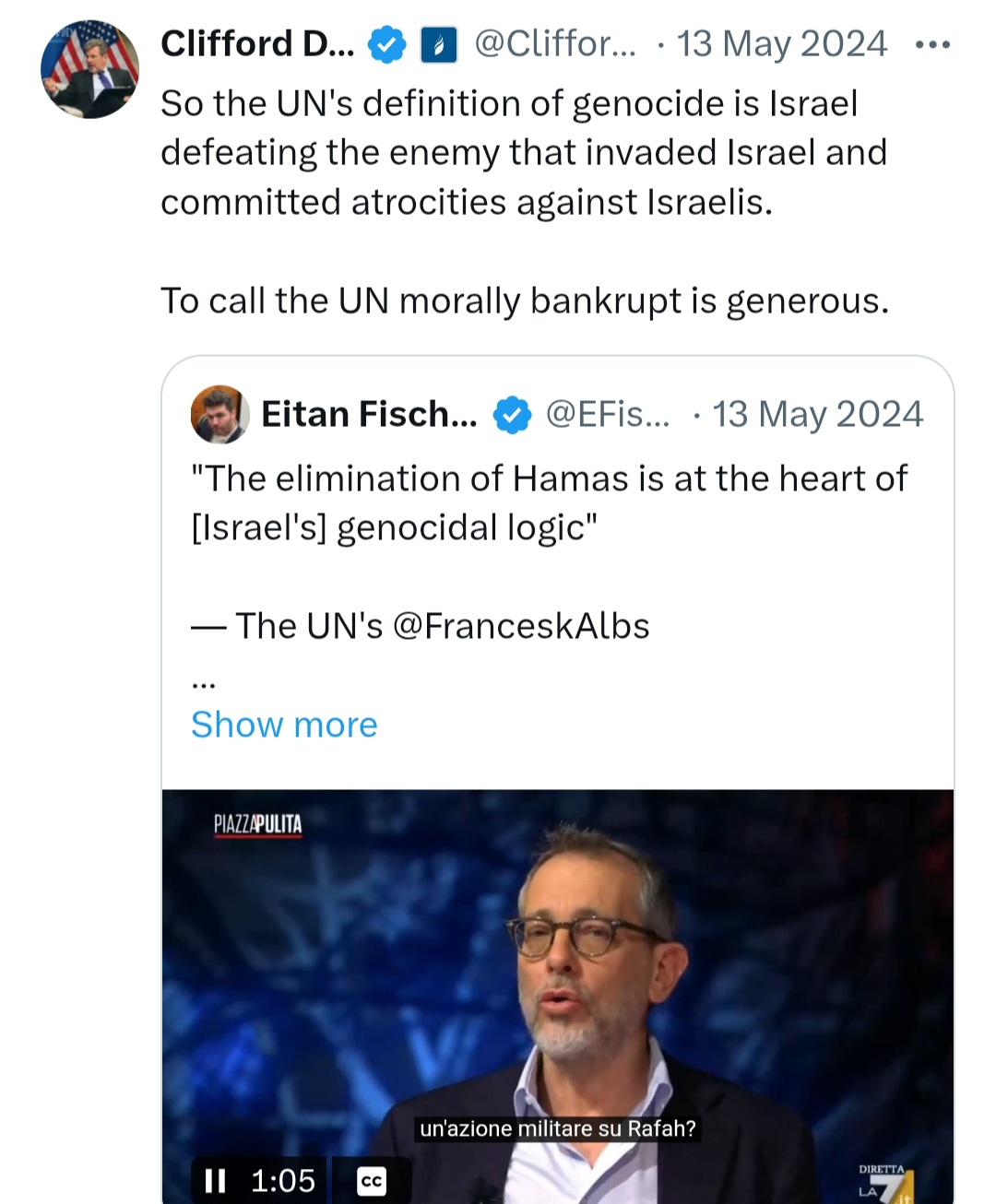Open quoted tweet's 13 May 2024 date
996x1204 pixels.
(x=818, y=415)
